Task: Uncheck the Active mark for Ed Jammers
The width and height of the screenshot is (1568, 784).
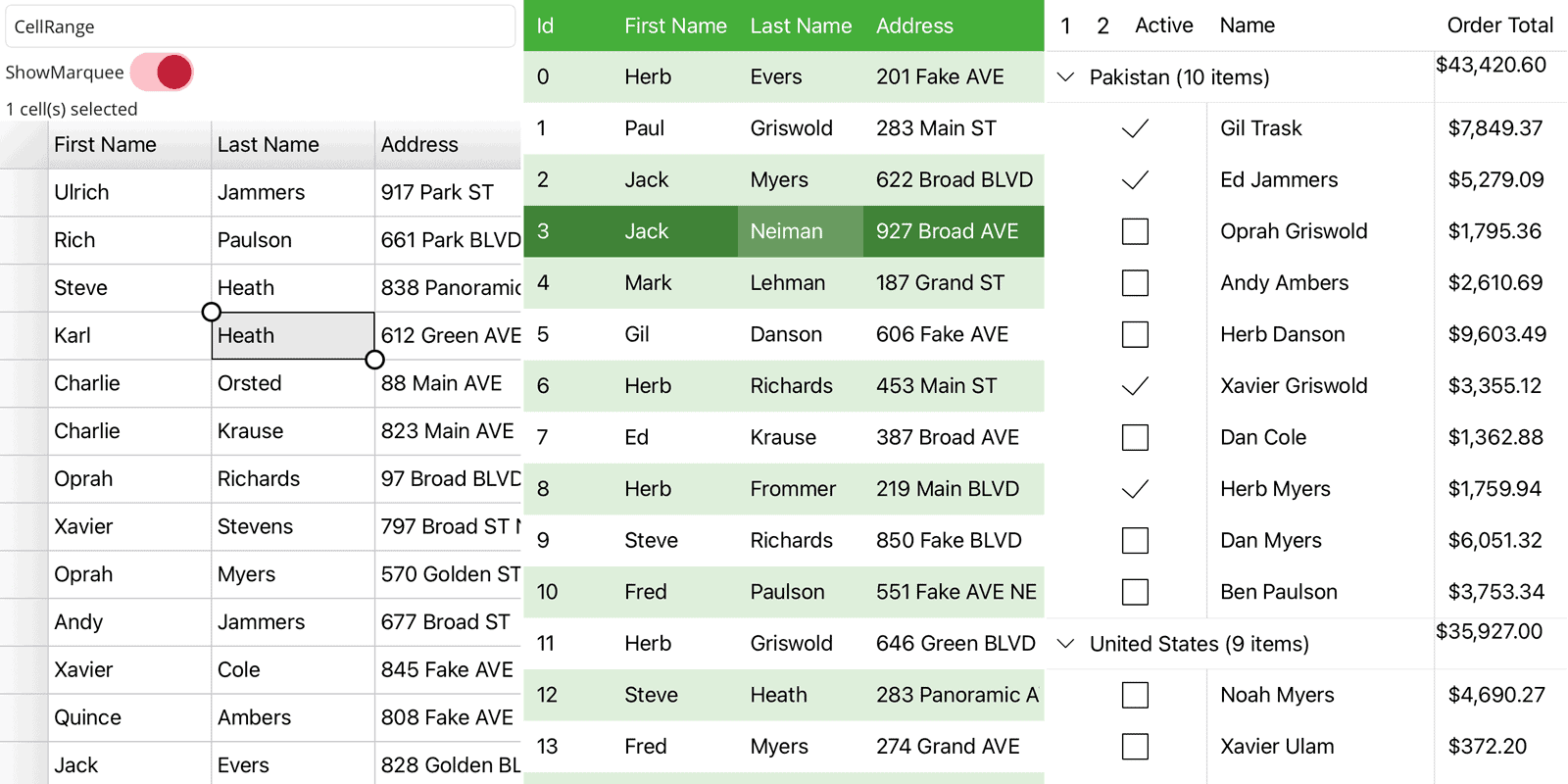Action: tap(1135, 180)
